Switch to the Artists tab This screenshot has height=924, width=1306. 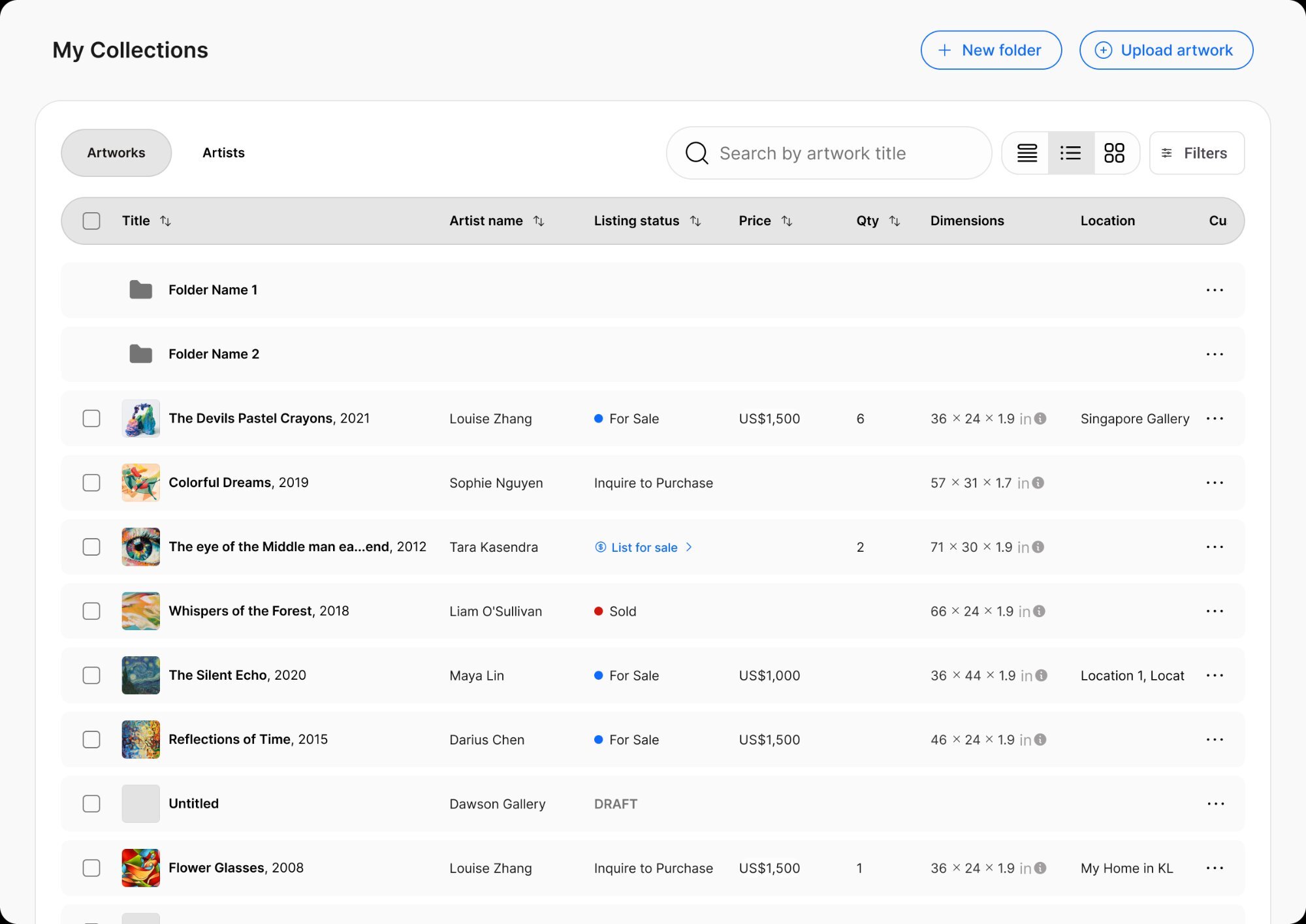(x=223, y=152)
